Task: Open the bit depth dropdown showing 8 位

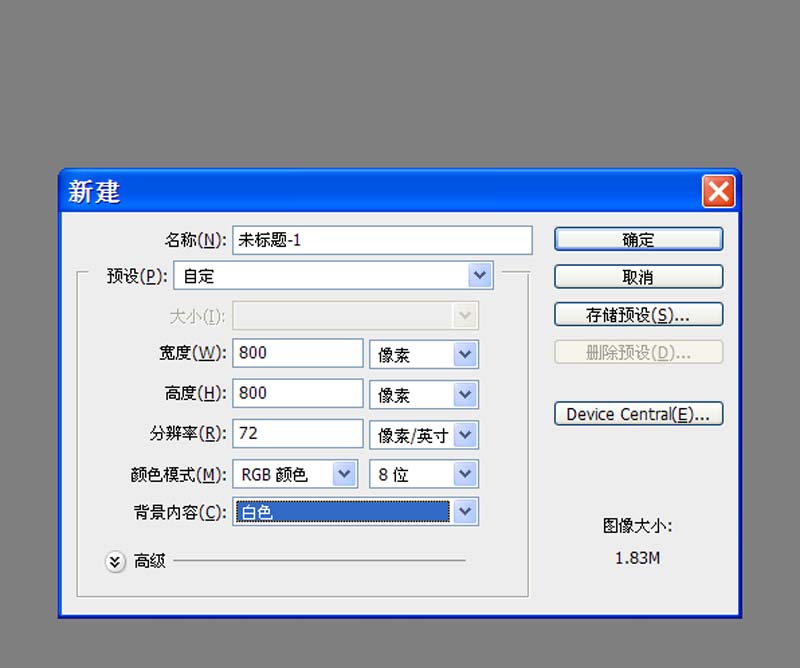Action: tap(464, 473)
